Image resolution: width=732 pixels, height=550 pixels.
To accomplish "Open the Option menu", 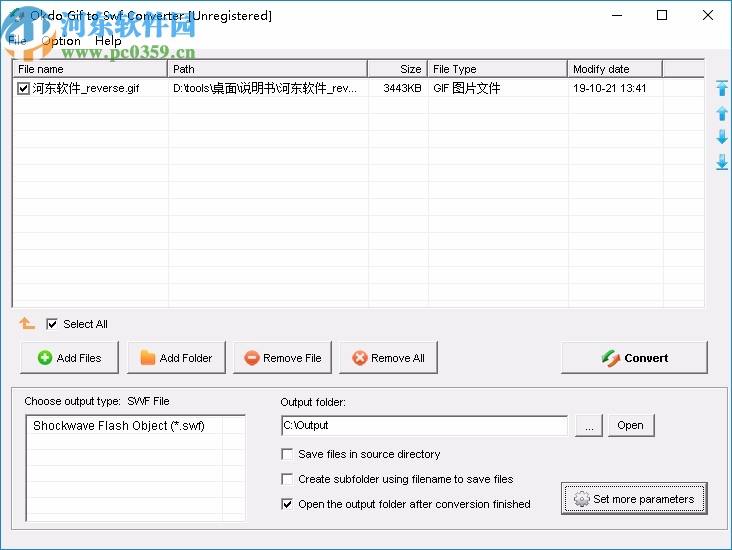I will click(x=61, y=41).
